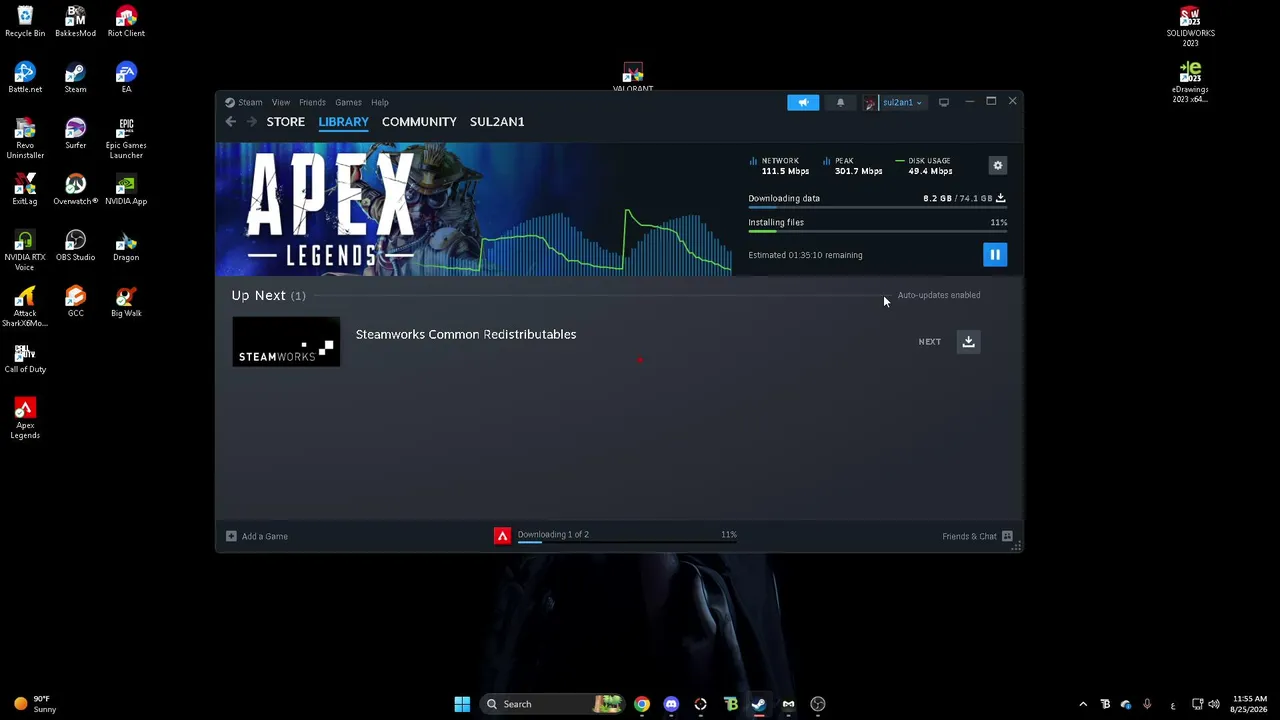Select the NVIDIA App desktop icon
Viewport: 1280px width, 720px height.
126,190
